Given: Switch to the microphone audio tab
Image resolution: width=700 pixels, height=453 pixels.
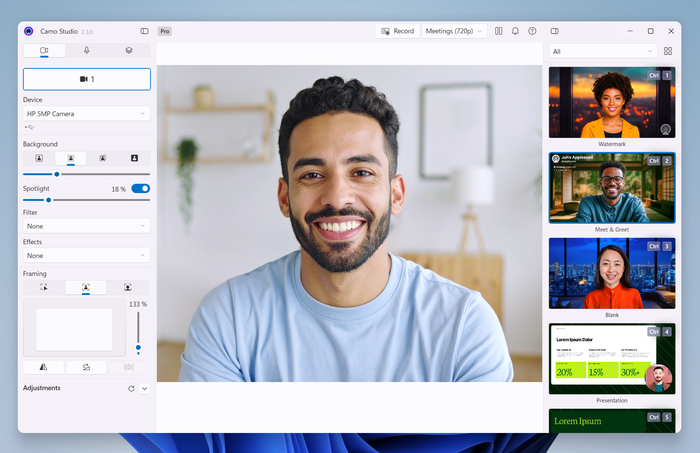Looking at the screenshot, I should (x=87, y=50).
